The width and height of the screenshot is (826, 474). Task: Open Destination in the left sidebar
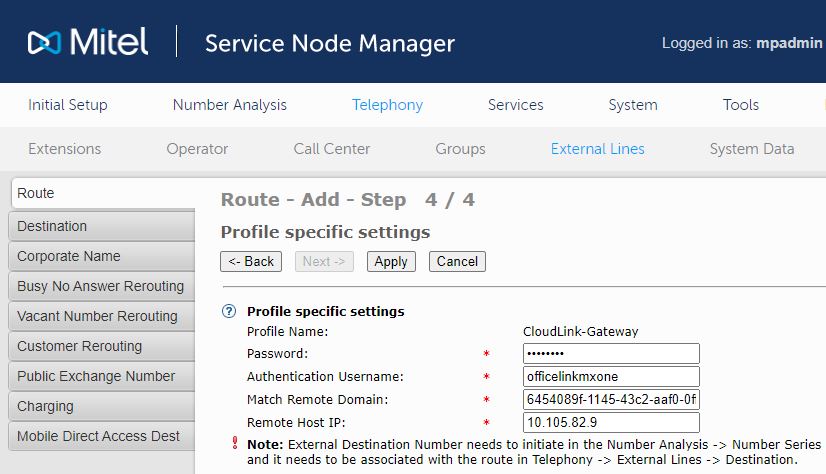coord(100,226)
